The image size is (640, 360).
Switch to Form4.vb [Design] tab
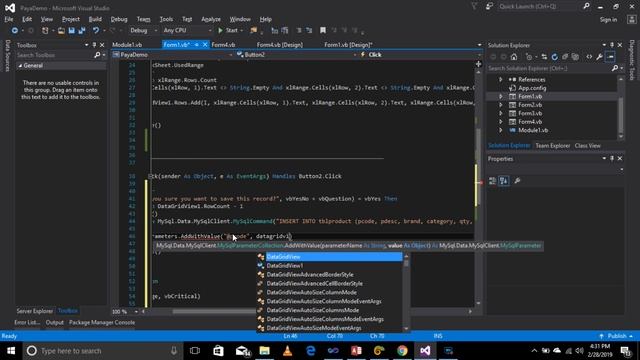[x=280, y=45]
